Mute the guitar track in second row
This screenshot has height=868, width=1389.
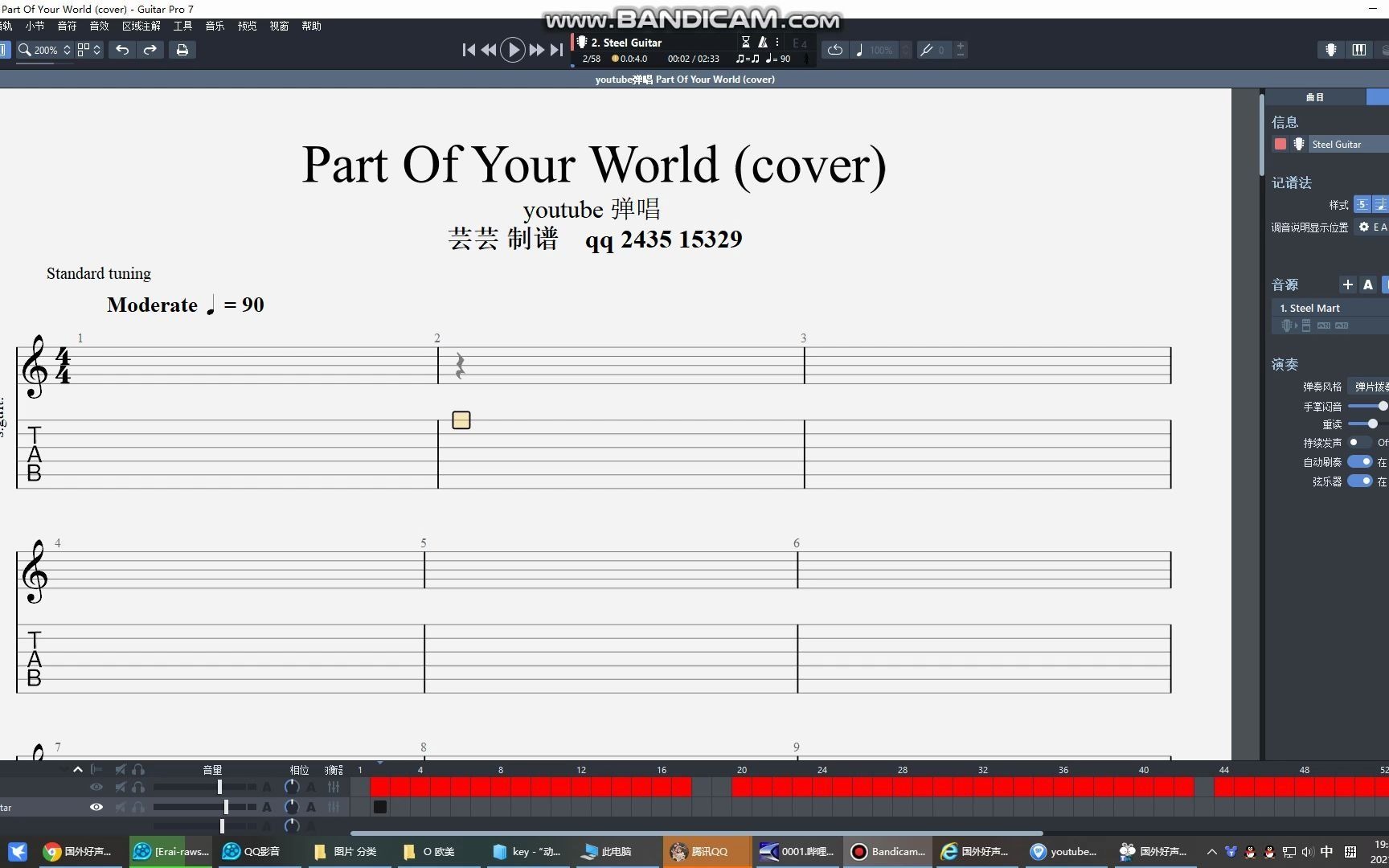click(x=121, y=807)
